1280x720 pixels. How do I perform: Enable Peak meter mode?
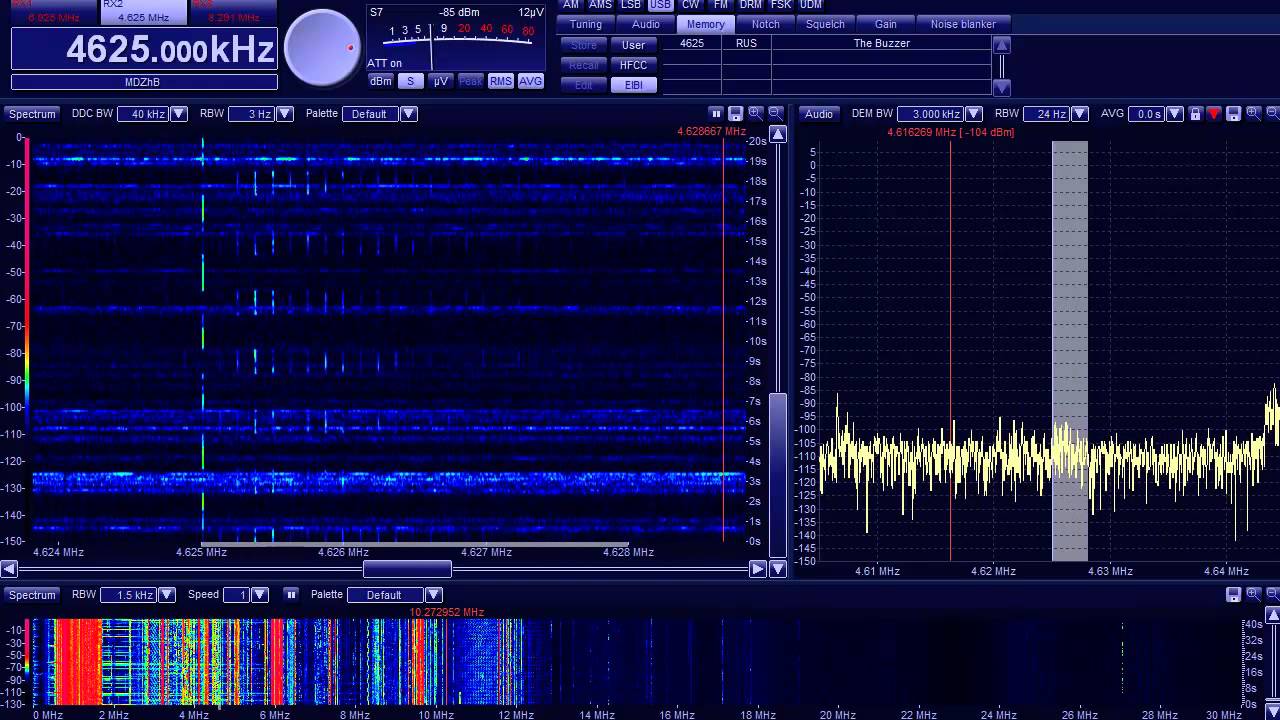471,81
